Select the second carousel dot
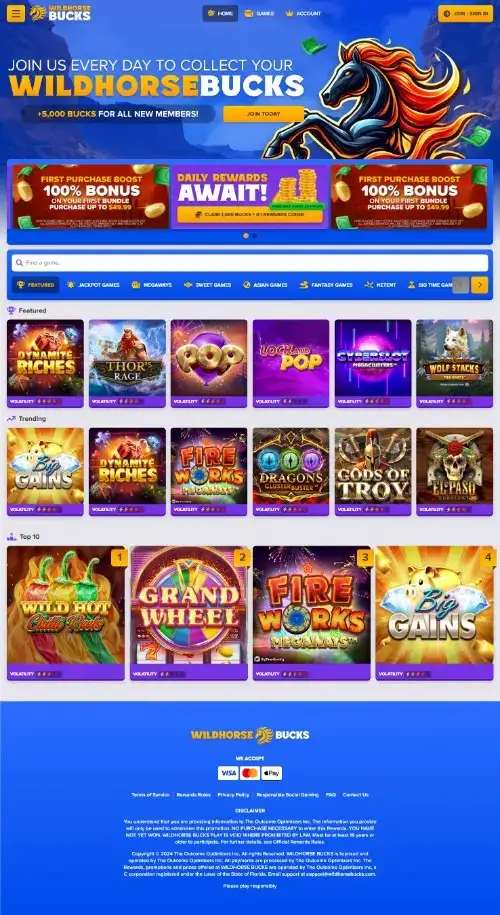The height and width of the screenshot is (915, 500). point(254,236)
